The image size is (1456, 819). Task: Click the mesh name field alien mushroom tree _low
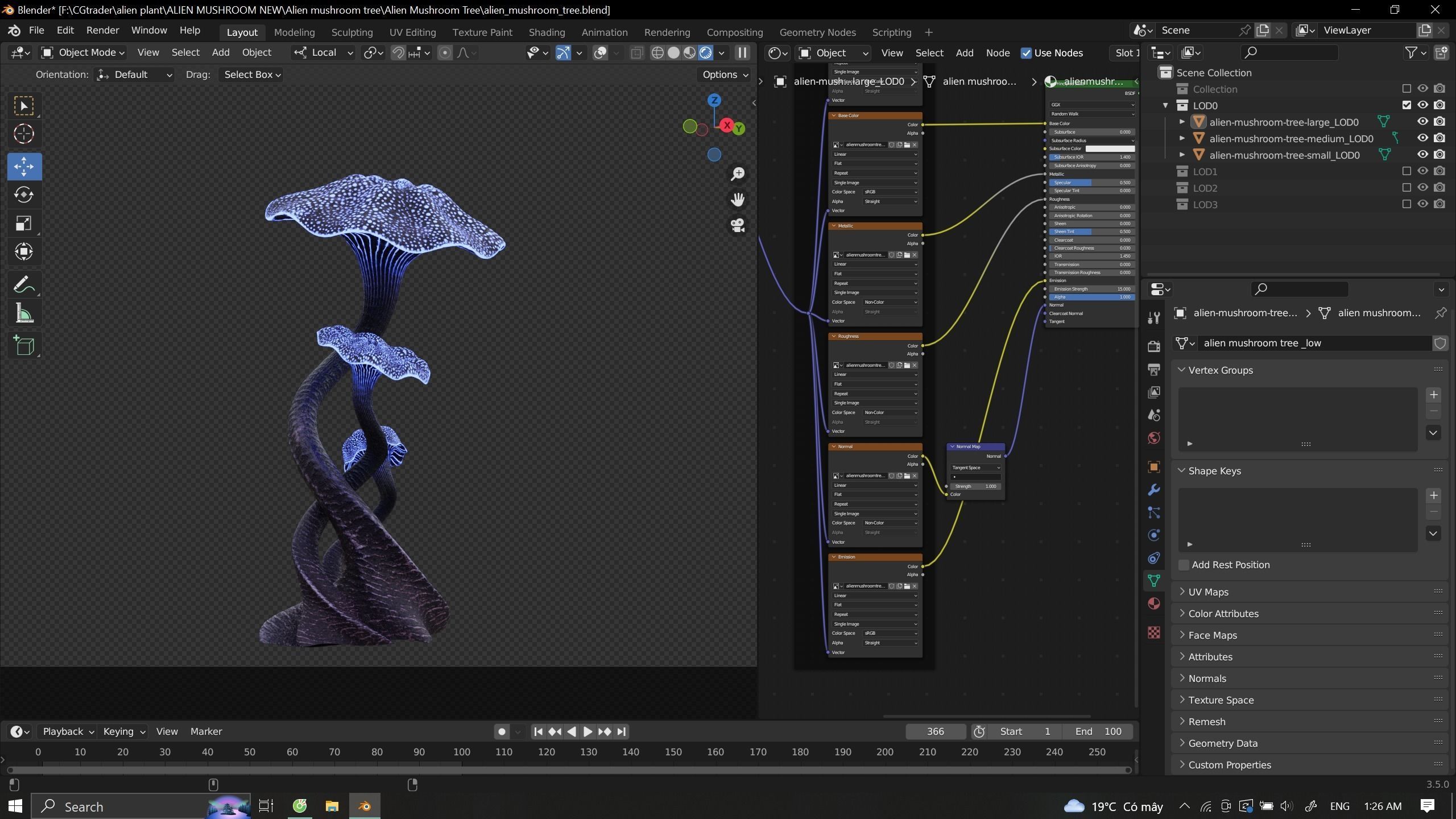tap(1314, 343)
